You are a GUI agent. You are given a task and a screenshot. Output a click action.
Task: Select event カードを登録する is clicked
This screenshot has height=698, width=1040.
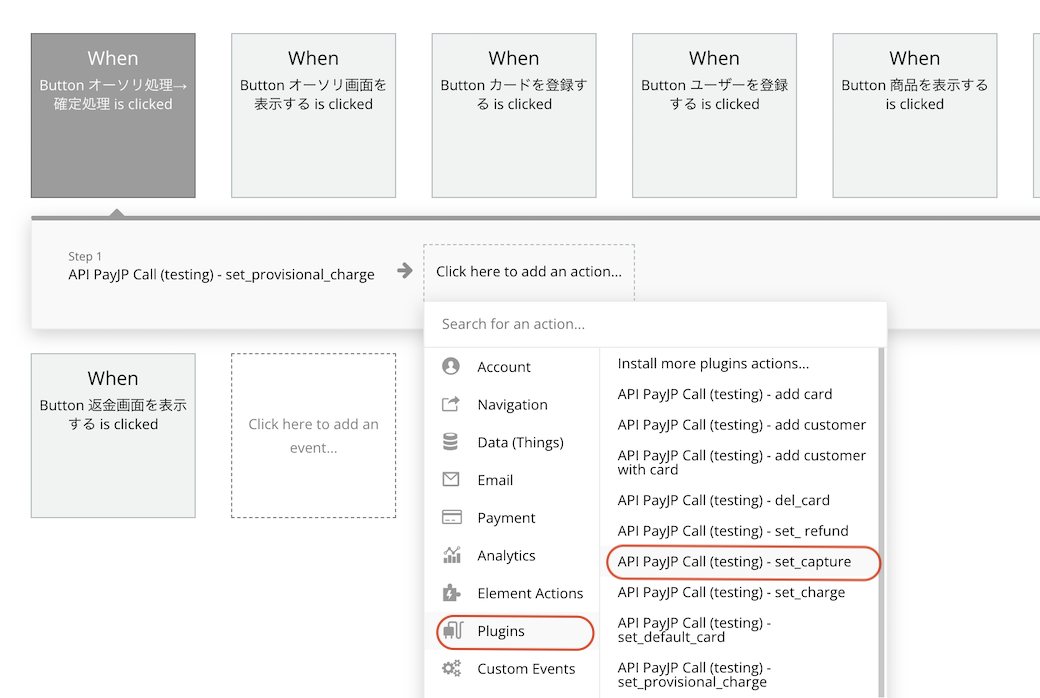[x=514, y=115]
